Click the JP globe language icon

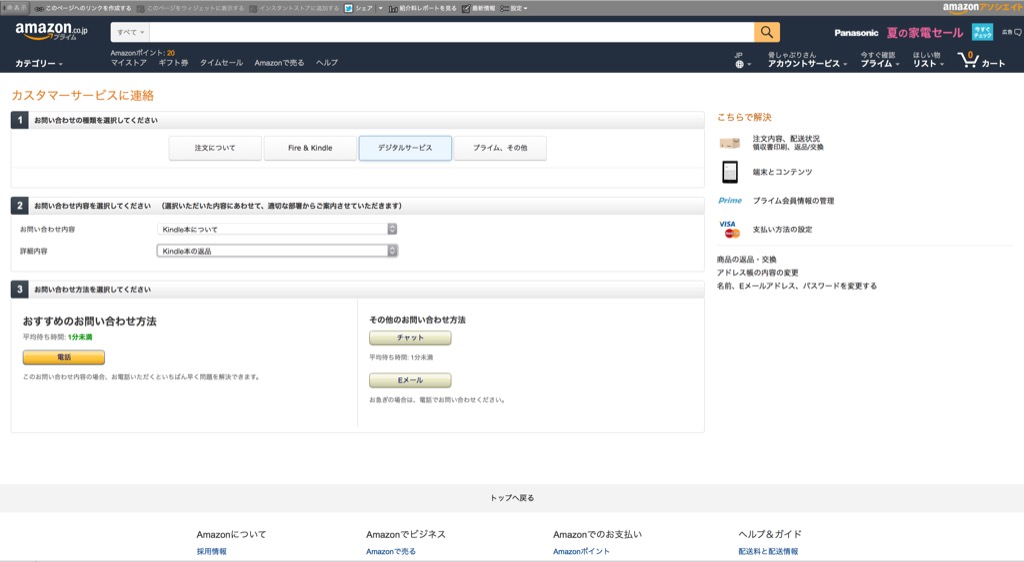tap(739, 64)
